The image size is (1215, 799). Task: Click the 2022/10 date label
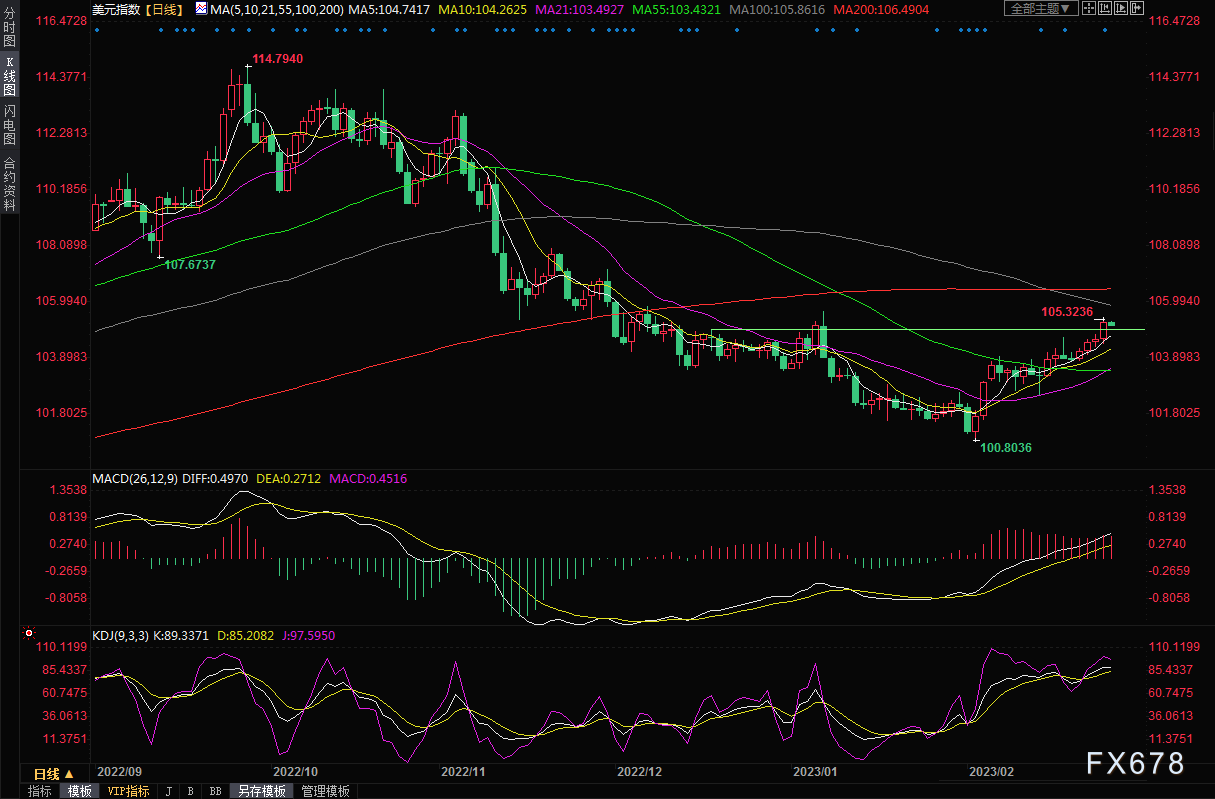(x=294, y=772)
